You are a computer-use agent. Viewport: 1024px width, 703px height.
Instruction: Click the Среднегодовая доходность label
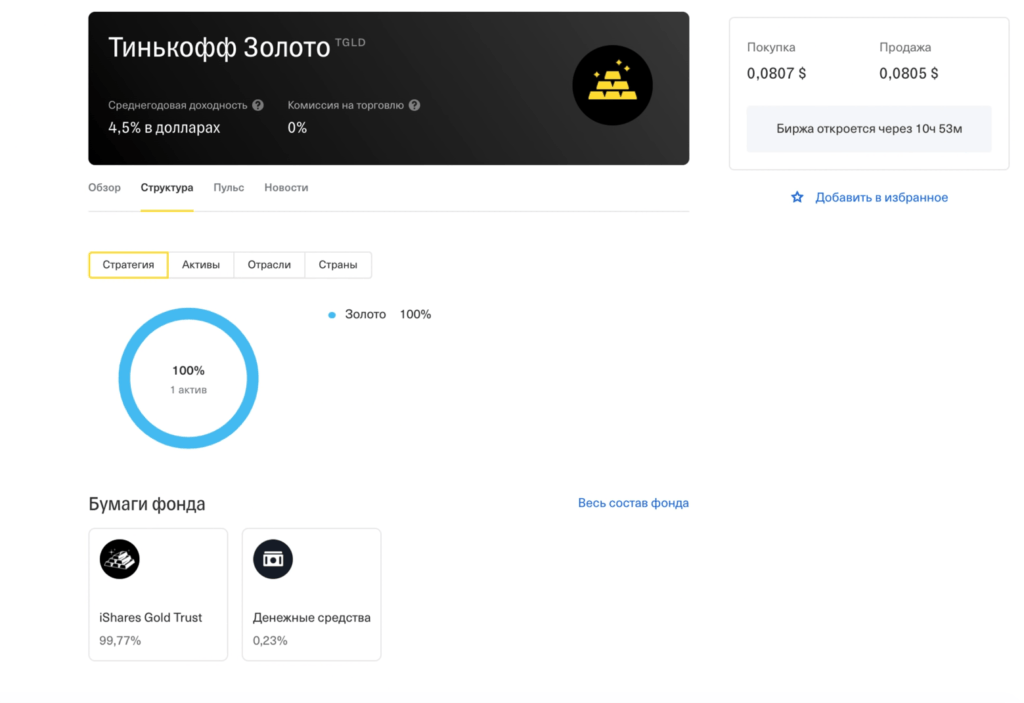178,105
